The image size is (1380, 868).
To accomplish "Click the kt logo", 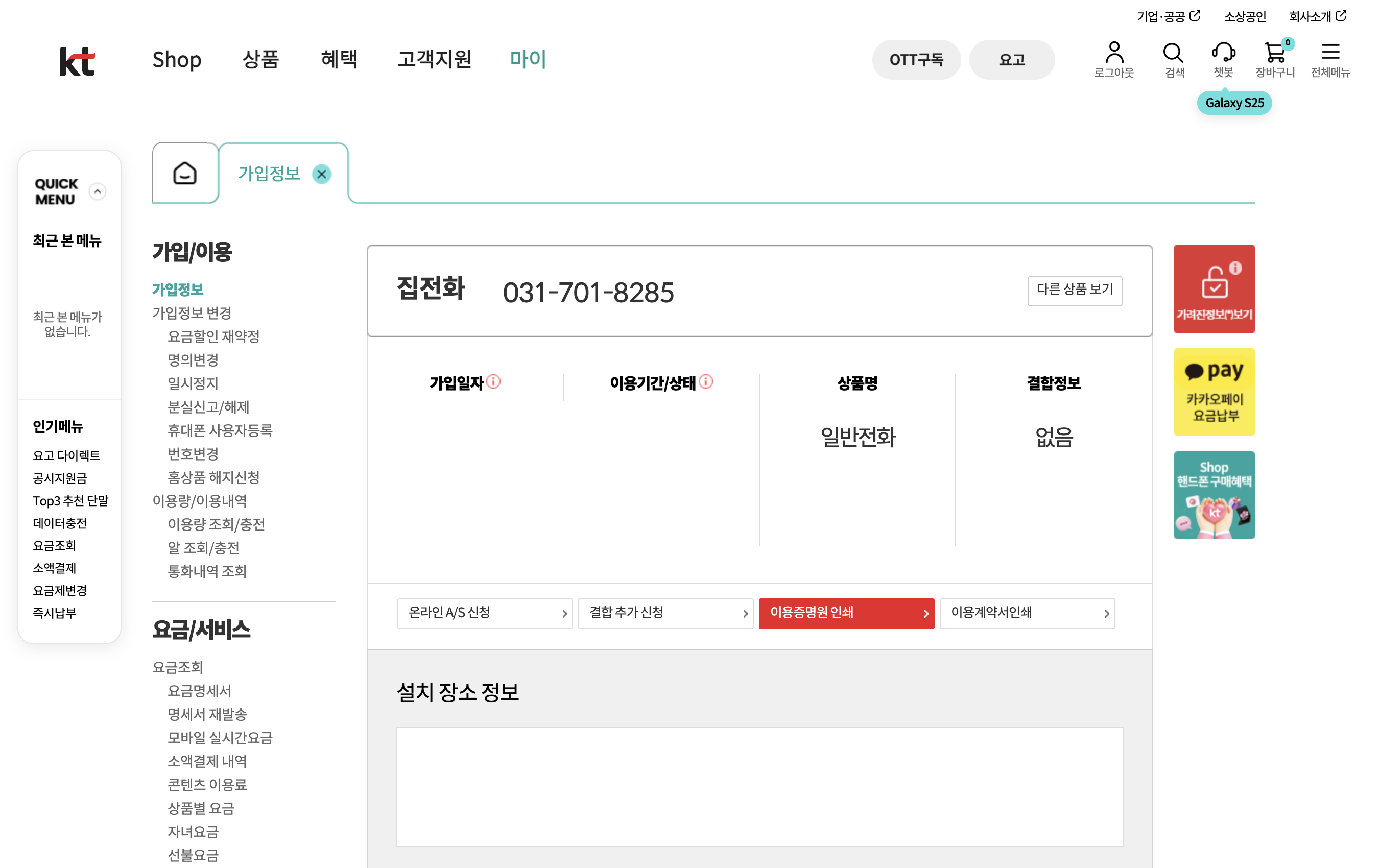I will 77,60.
